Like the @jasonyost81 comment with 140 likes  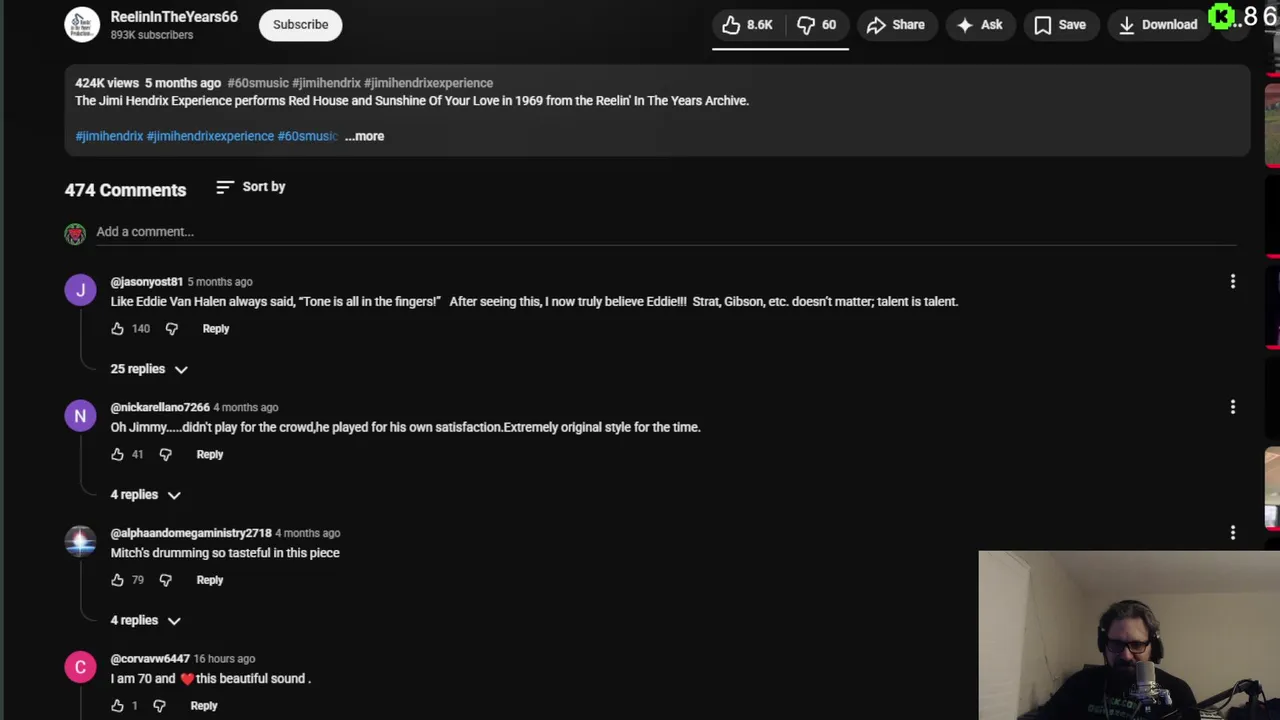point(117,329)
